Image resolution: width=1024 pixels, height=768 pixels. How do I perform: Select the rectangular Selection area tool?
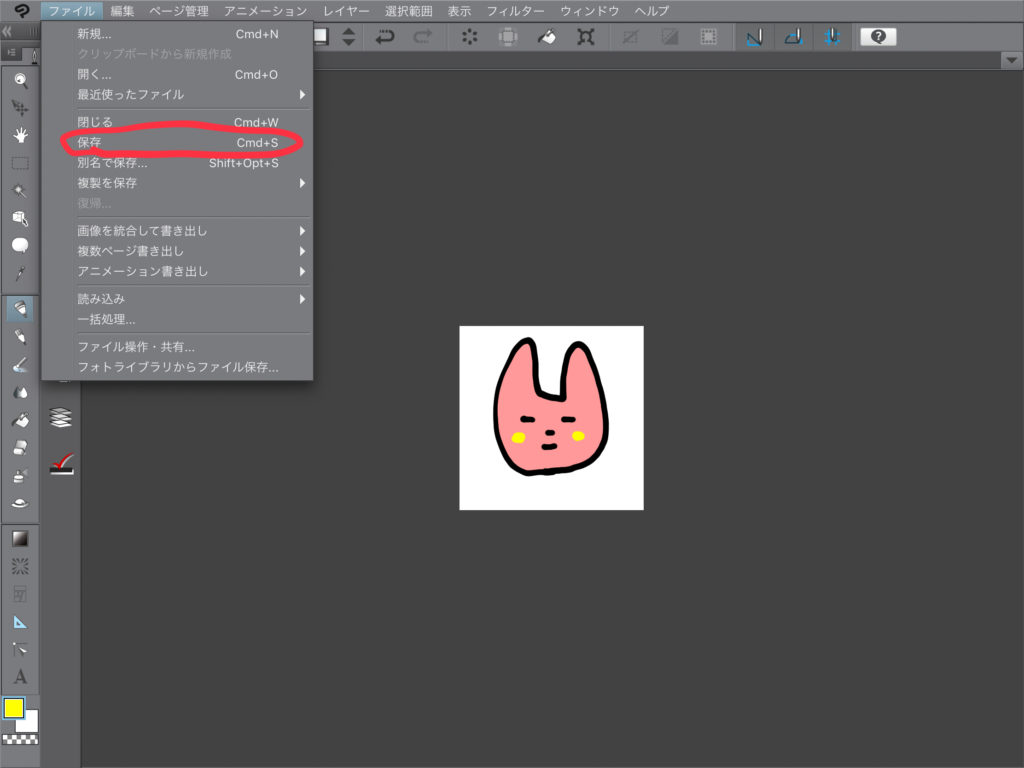[x=20, y=163]
